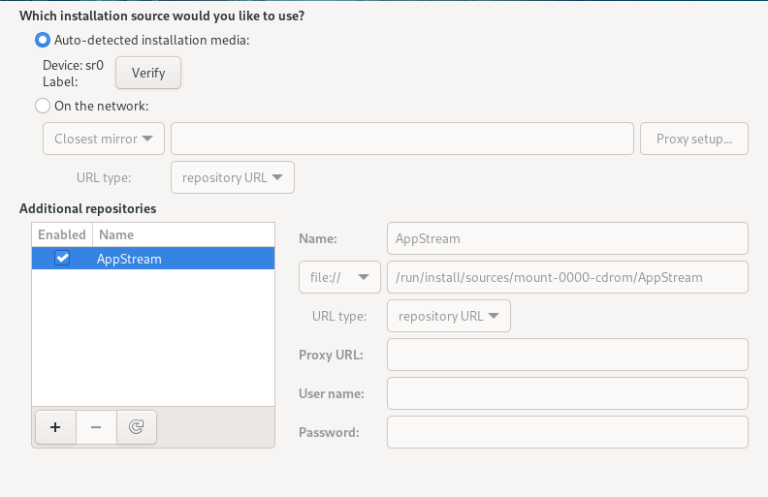This screenshot has height=497, width=768.
Task: Uncheck the AppStream enabled checkbox
Action: click(x=62, y=258)
